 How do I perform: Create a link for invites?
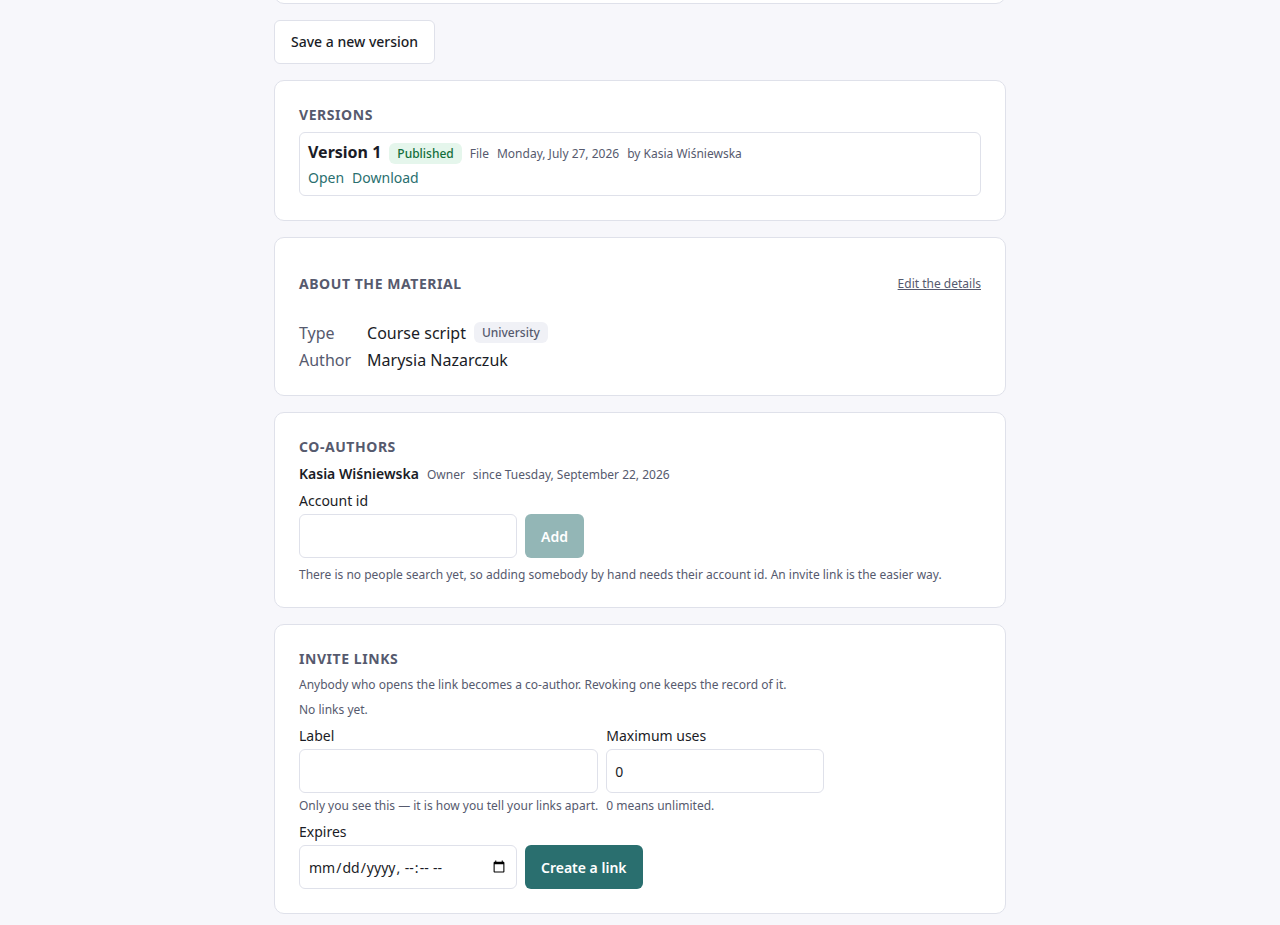pos(584,867)
